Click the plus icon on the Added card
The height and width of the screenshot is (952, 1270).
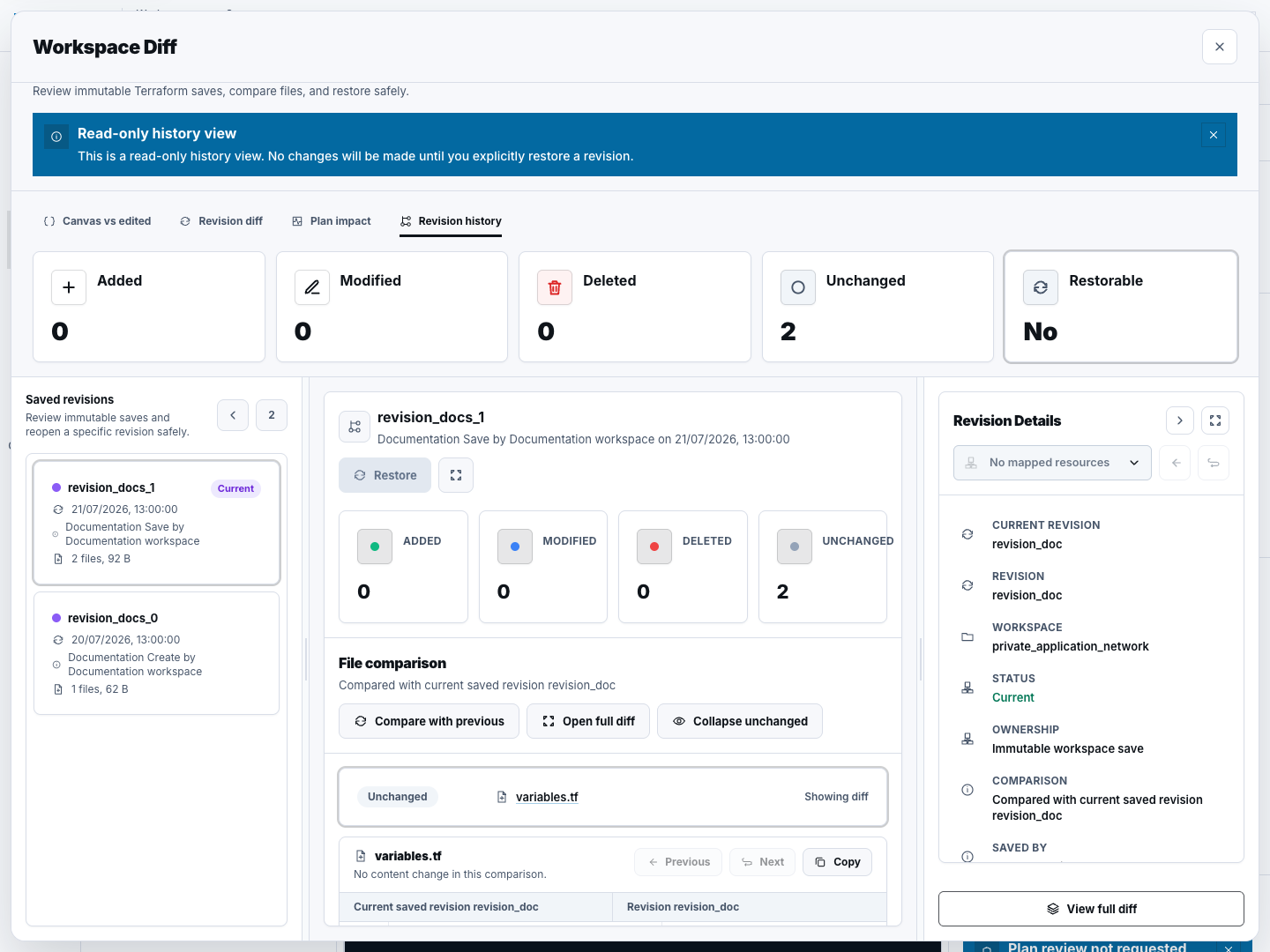click(69, 287)
